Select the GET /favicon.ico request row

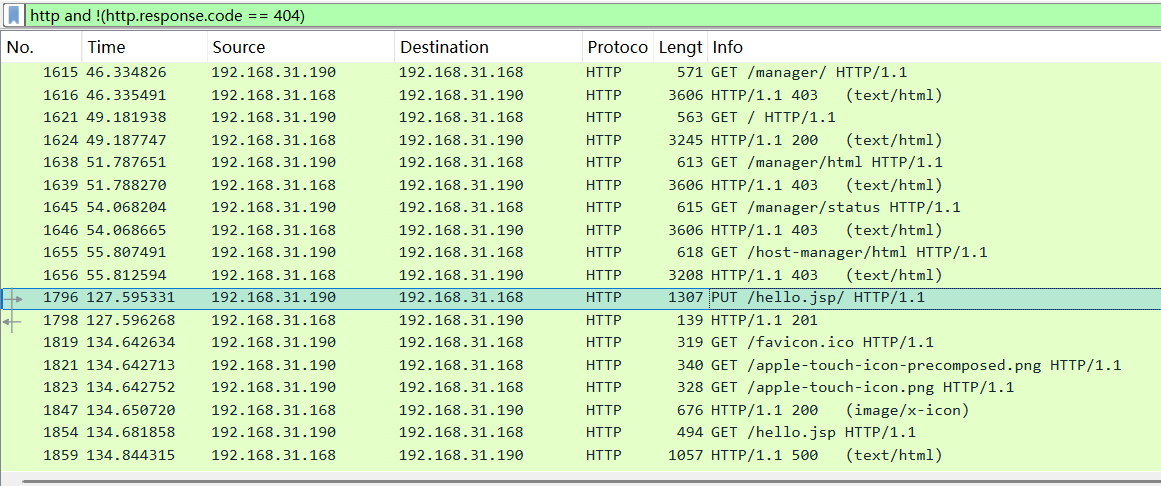click(581, 342)
